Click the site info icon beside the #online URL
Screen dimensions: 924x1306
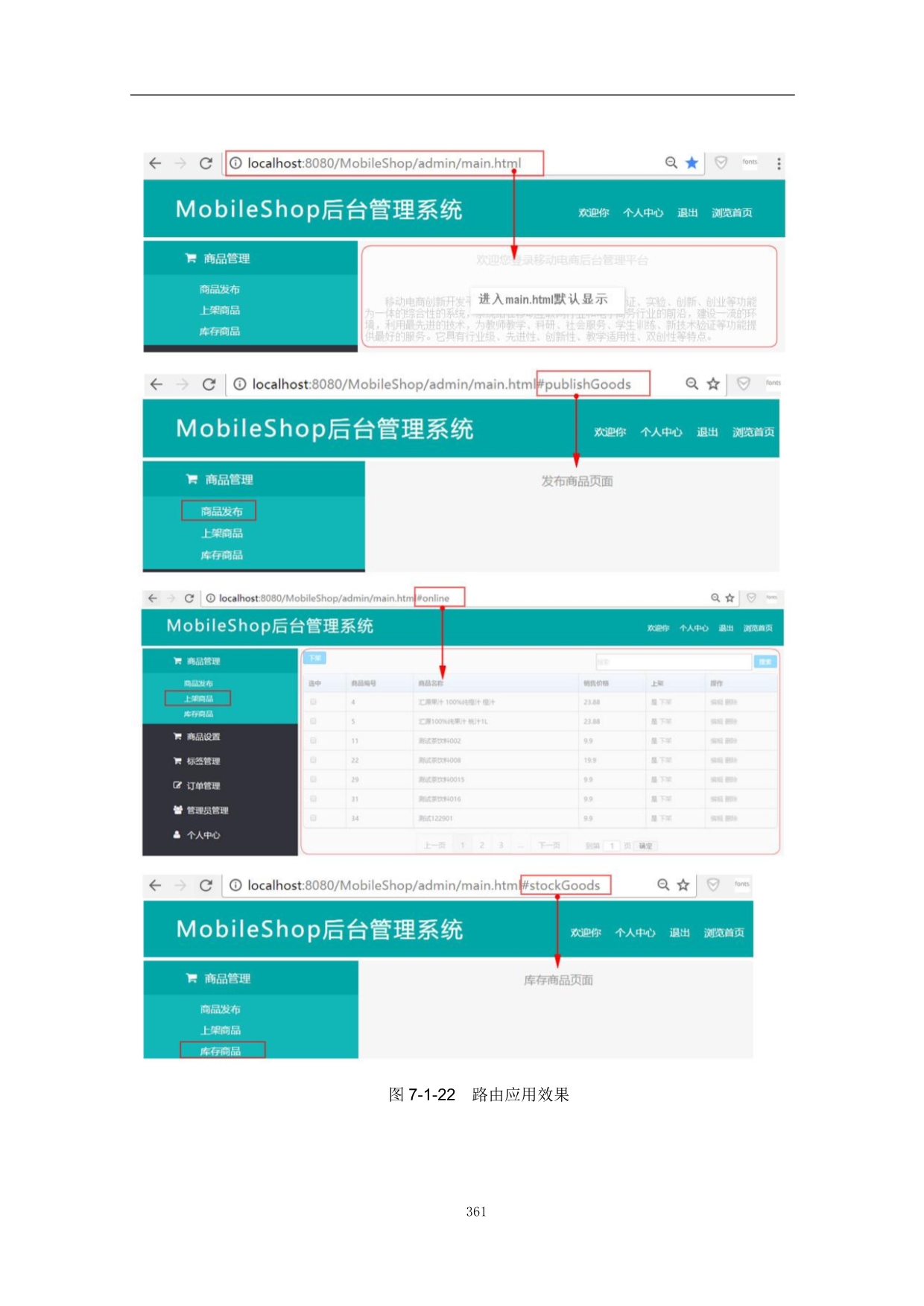click(211, 598)
